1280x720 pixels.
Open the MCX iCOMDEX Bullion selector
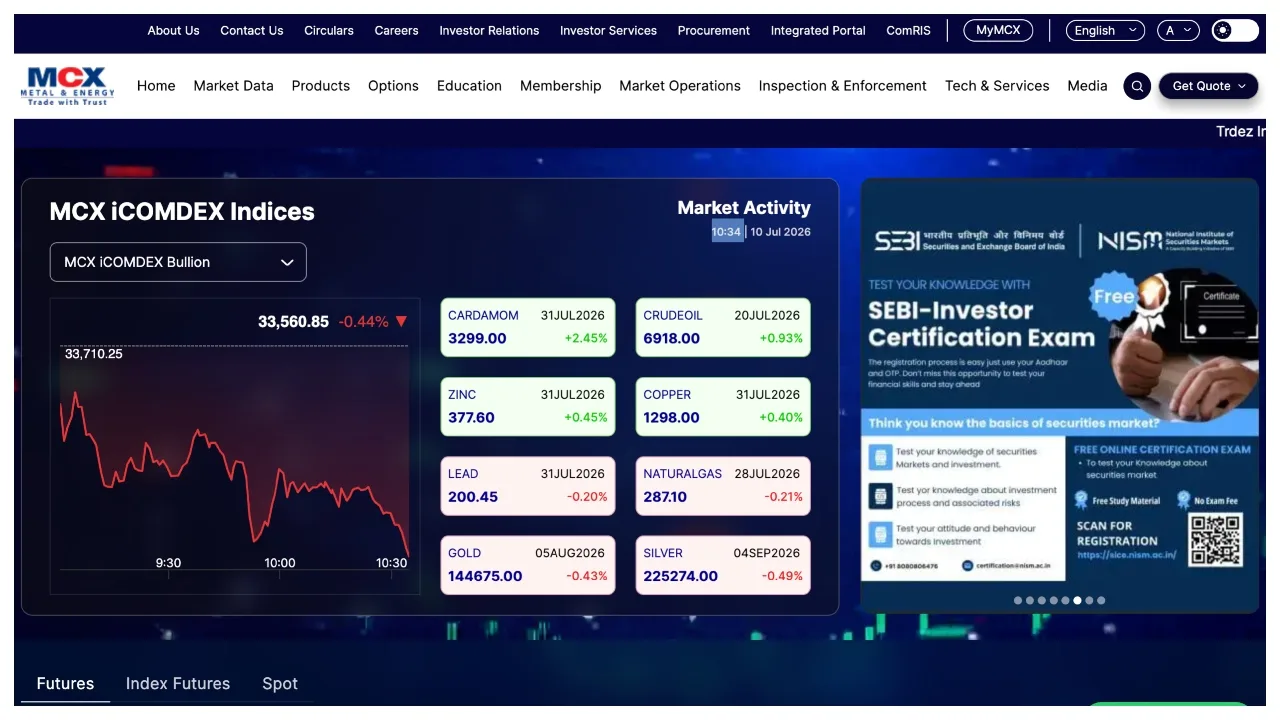coord(178,262)
